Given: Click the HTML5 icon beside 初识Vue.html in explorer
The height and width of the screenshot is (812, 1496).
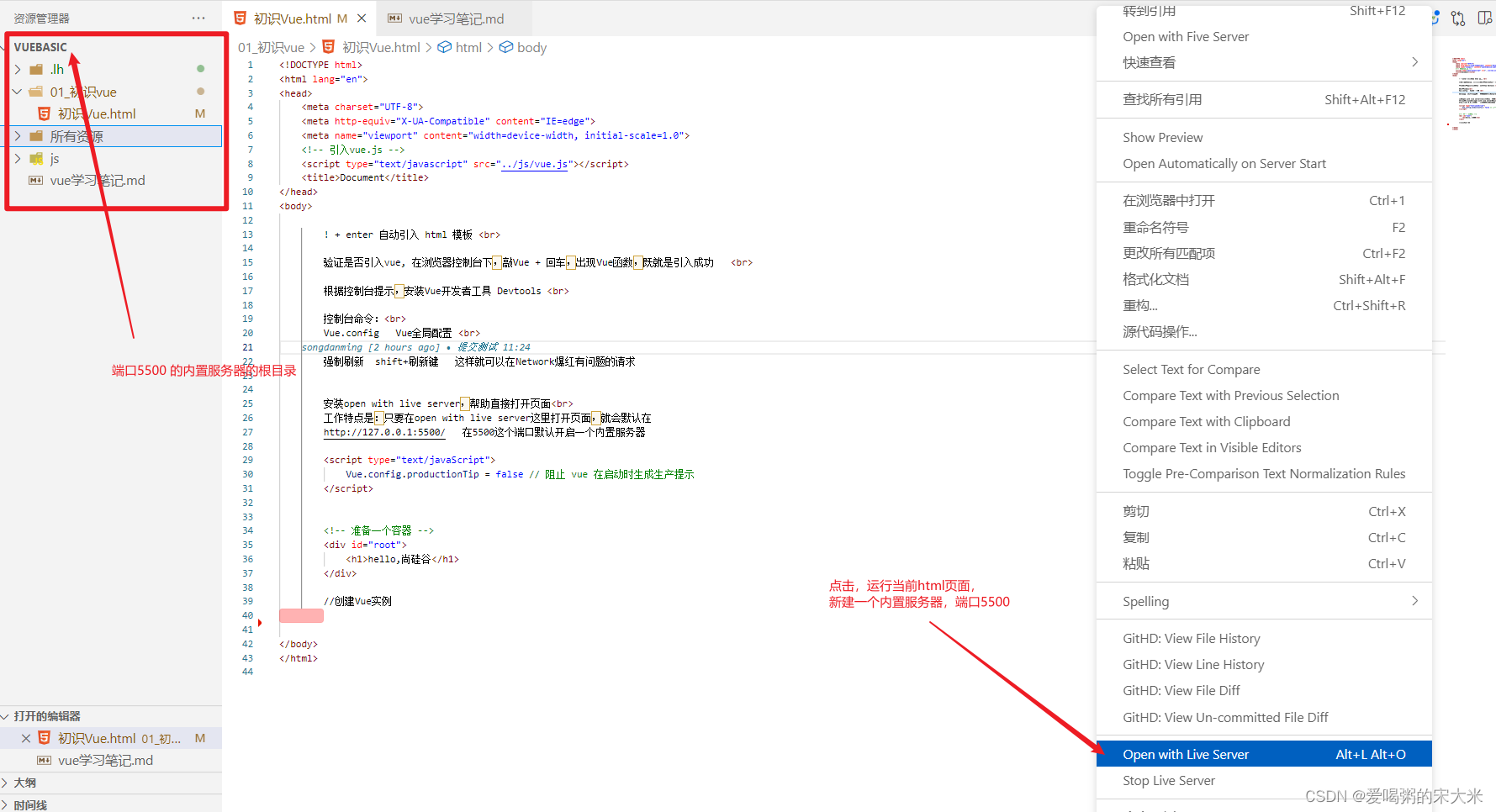Looking at the screenshot, I should pyautogui.click(x=45, y=113).
